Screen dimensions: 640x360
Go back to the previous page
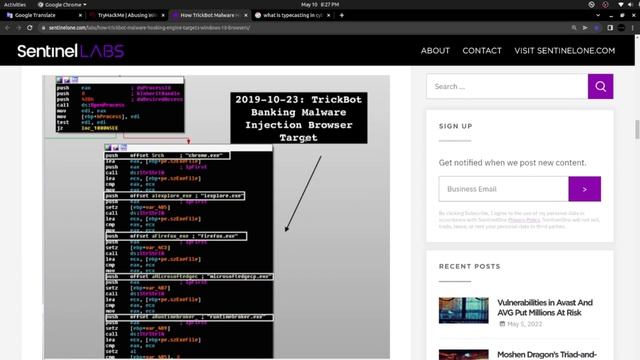point(7,28)
